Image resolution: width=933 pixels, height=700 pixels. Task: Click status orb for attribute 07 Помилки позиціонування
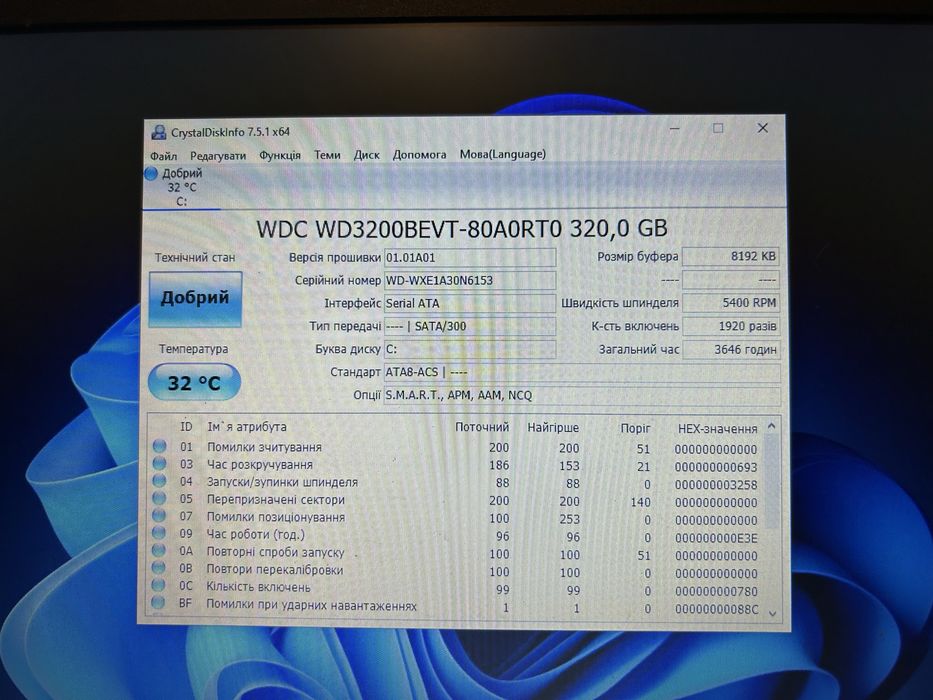point(159,515)
